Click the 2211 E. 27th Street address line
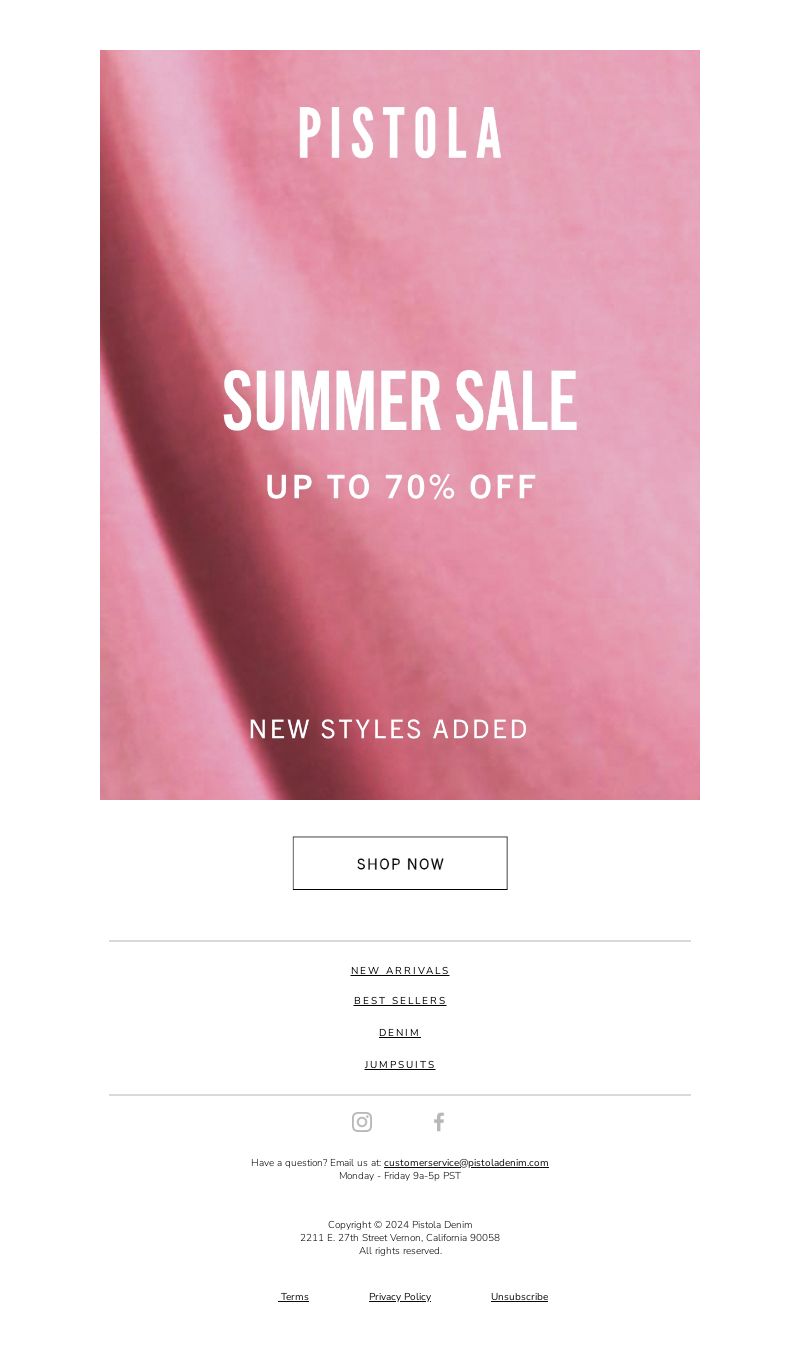Image resolution: width=800 pixels, height=1347 pixels. tap(400, 1238)
